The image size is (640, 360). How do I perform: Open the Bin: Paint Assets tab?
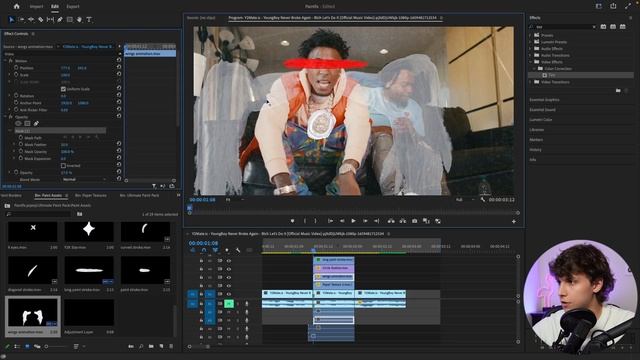tap(48, 196)
